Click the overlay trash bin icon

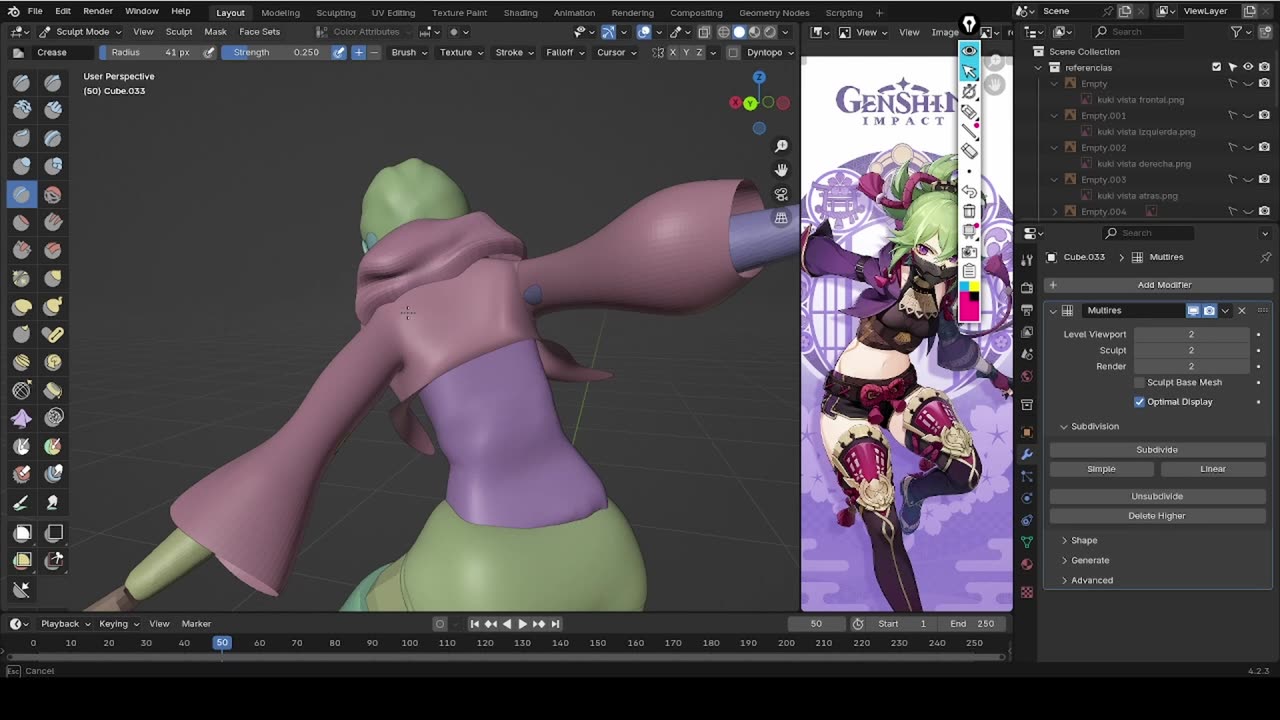[969, 210]
